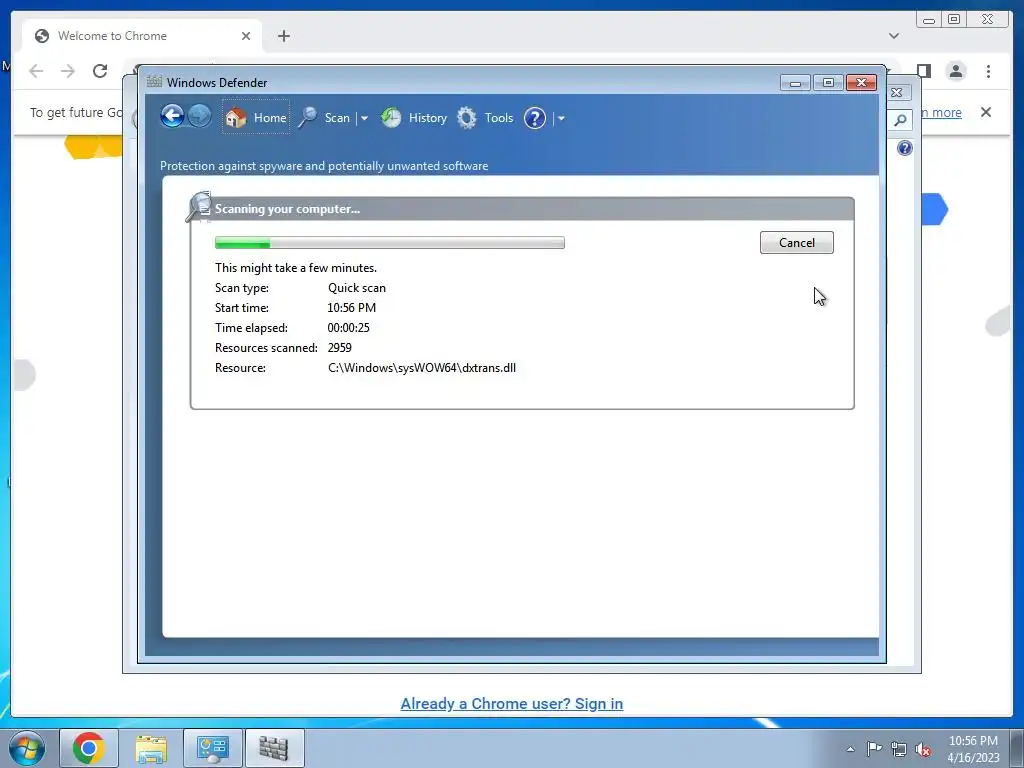Screen dimensions: 1024x768
Task: Minimize the Windows Defender window
Action: (x=795, y=82)
